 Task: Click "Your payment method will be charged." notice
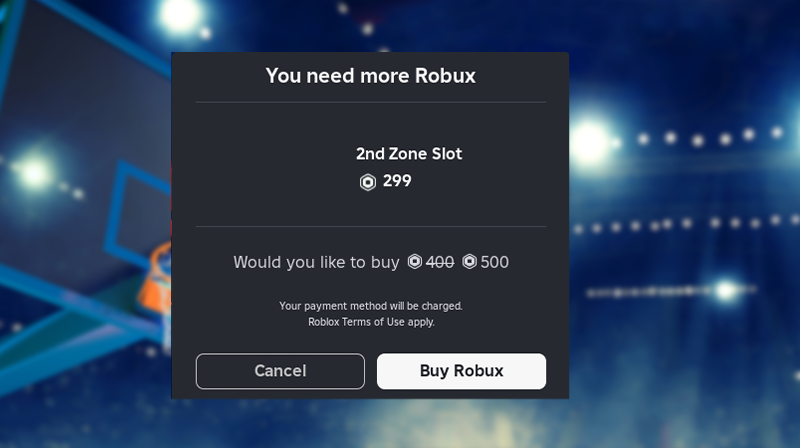[371, 306]
